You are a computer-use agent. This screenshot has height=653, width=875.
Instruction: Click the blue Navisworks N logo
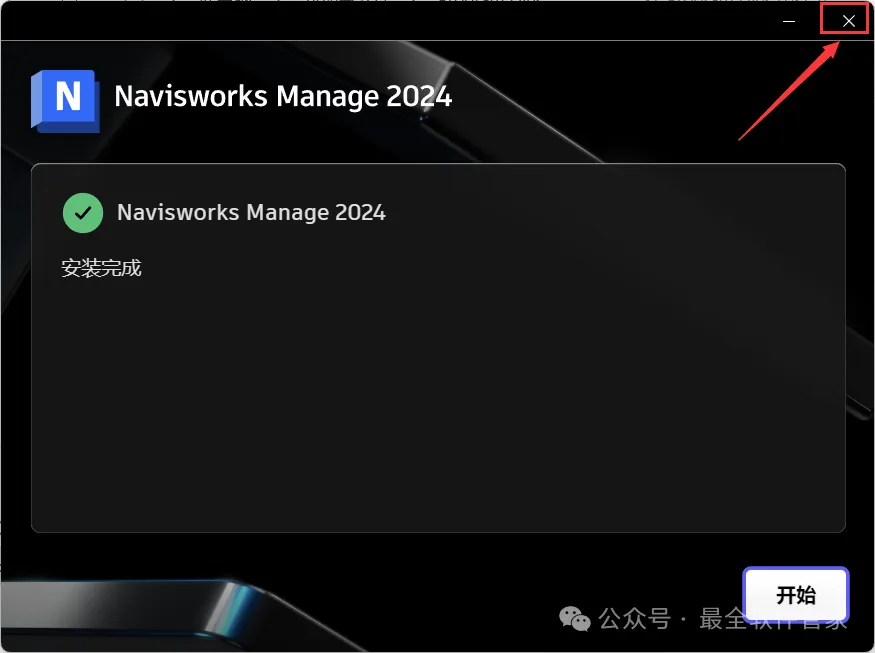[x=65, y=101]
